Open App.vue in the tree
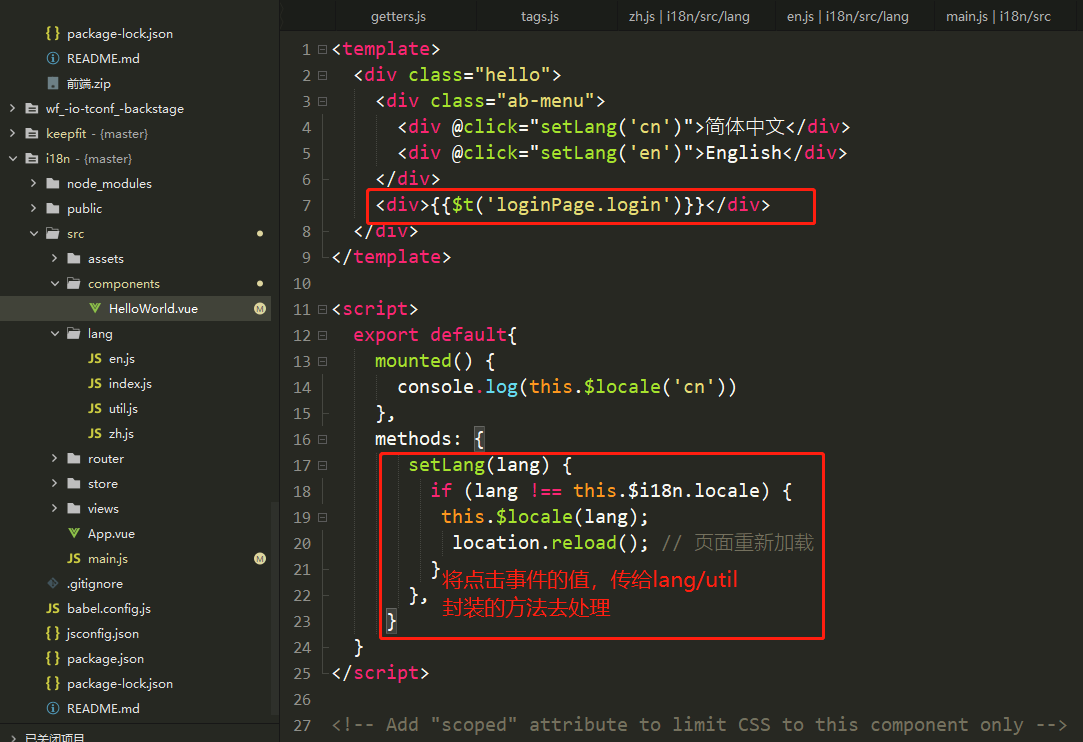 111,533
